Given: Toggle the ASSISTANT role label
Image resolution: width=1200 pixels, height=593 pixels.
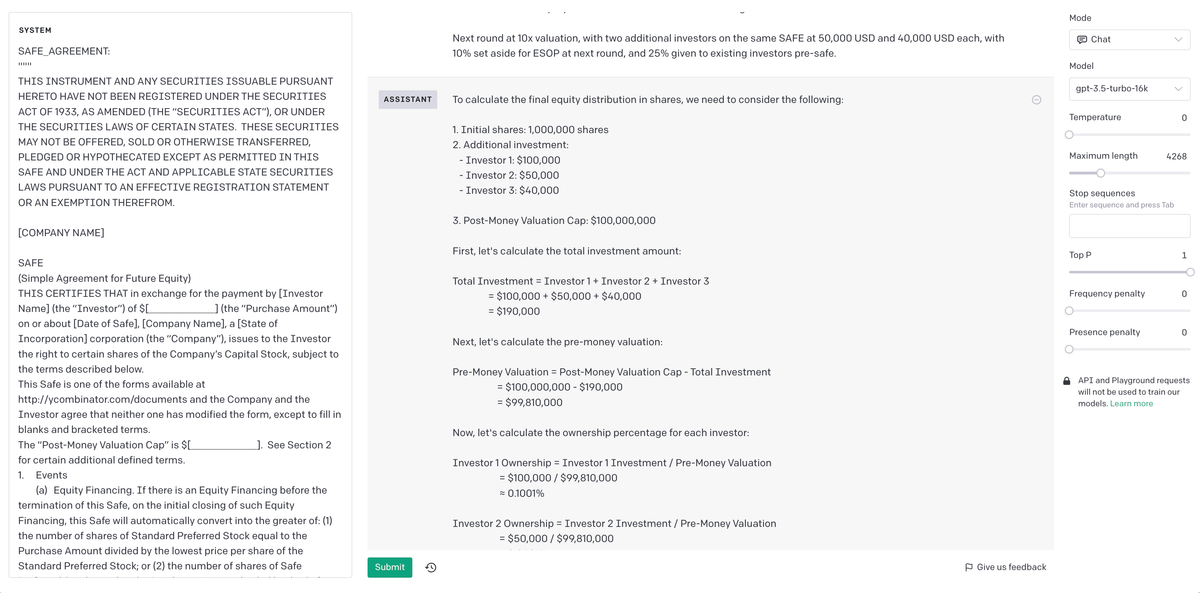Looking at the screenshot, I should (408, 100).
